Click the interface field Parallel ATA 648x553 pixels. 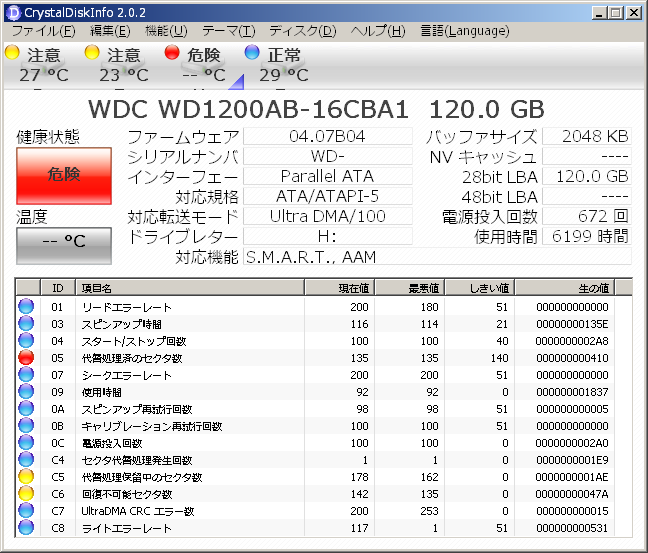(x=328, y=176)
